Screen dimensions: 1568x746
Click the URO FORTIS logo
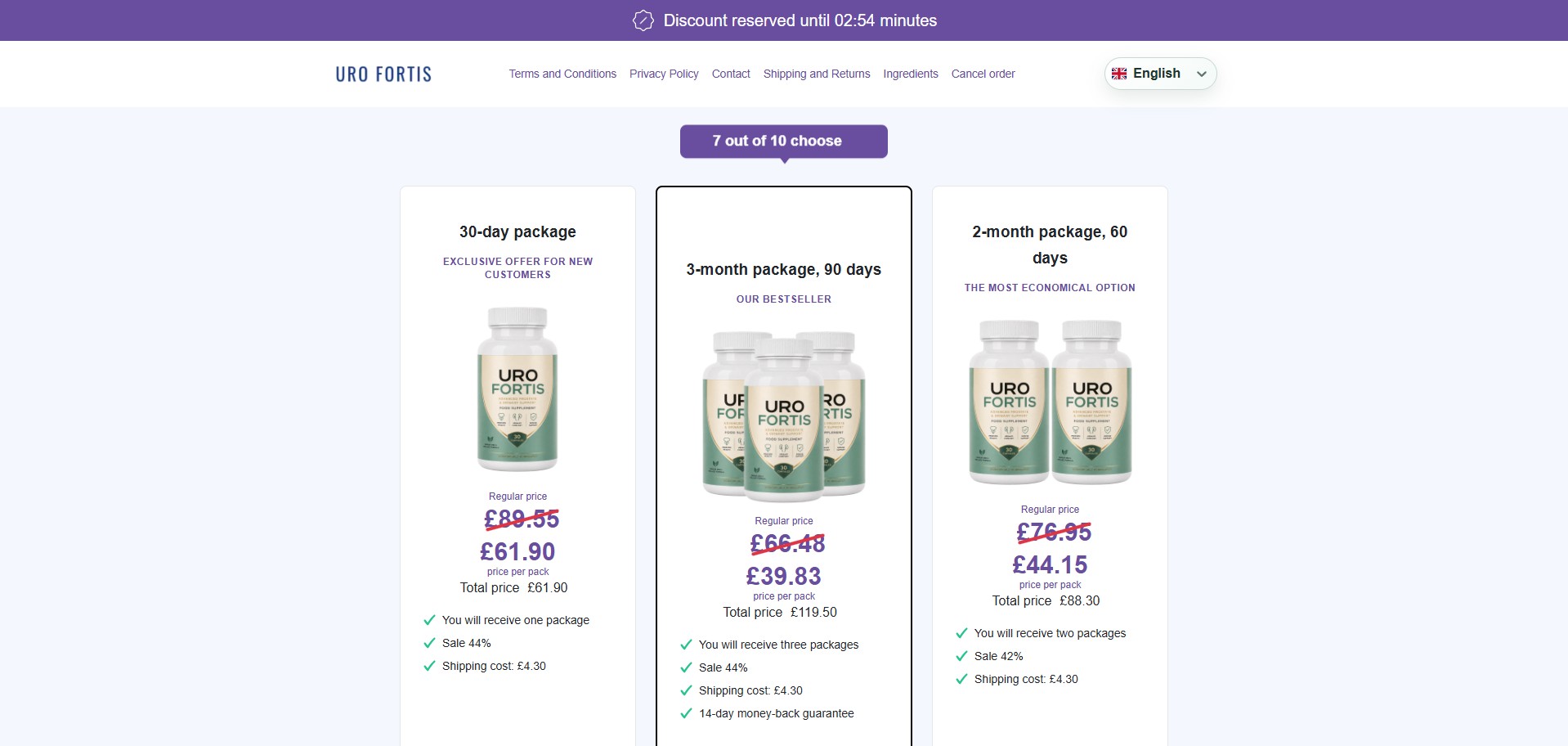(383, 74)
